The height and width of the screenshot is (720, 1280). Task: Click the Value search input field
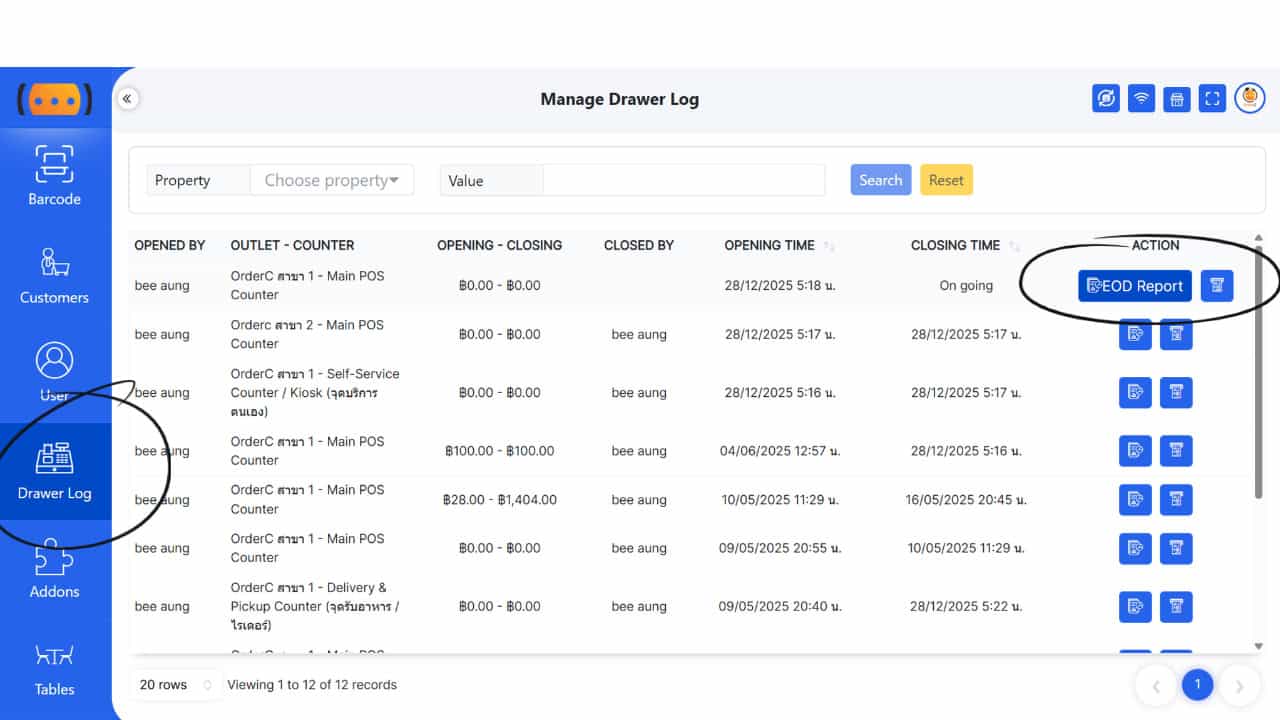point(683,180)
